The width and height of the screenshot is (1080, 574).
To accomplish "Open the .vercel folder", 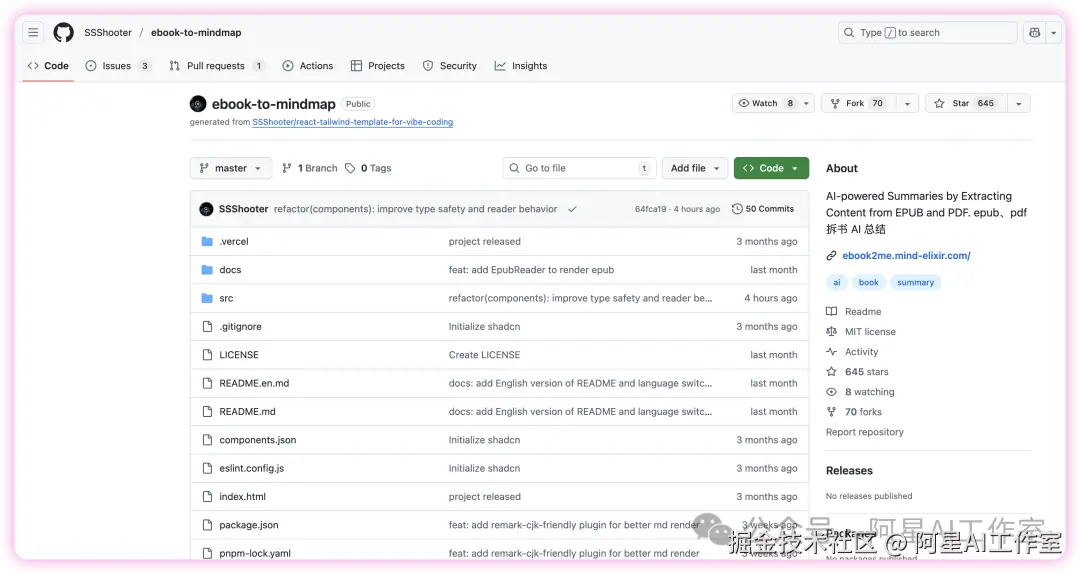I will click(233, 241).
